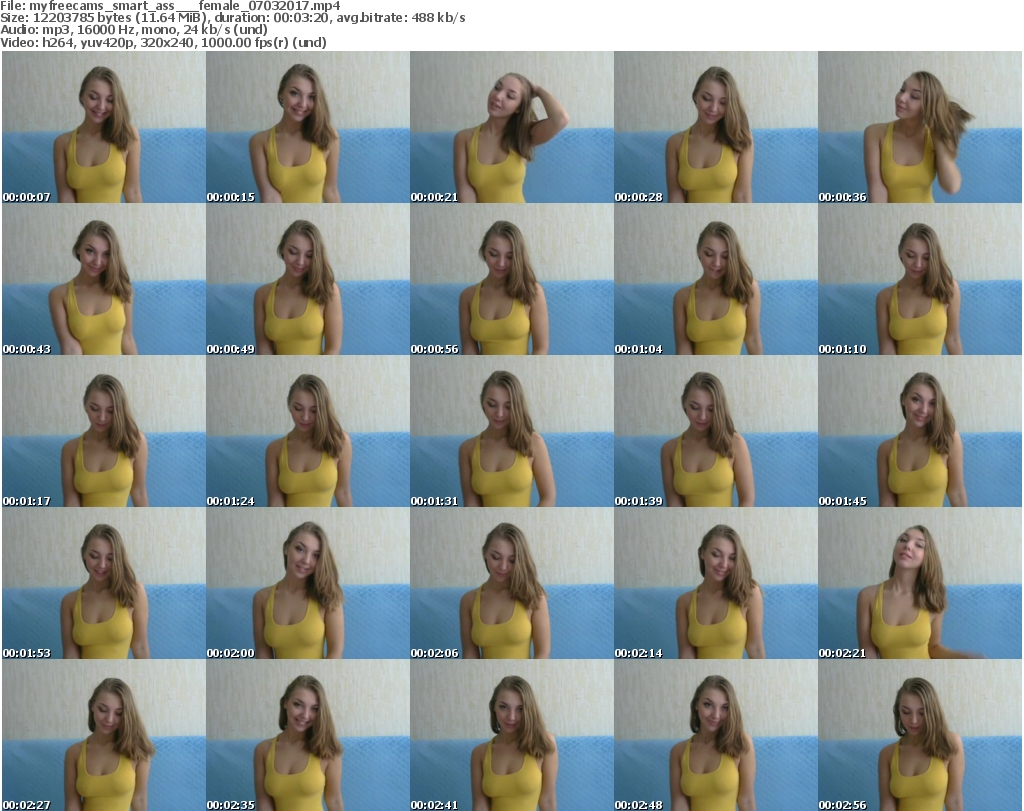Click the thumbnail stamped 00:01:10
Viewport: 1024px width, 811px height.
(920, 279)
